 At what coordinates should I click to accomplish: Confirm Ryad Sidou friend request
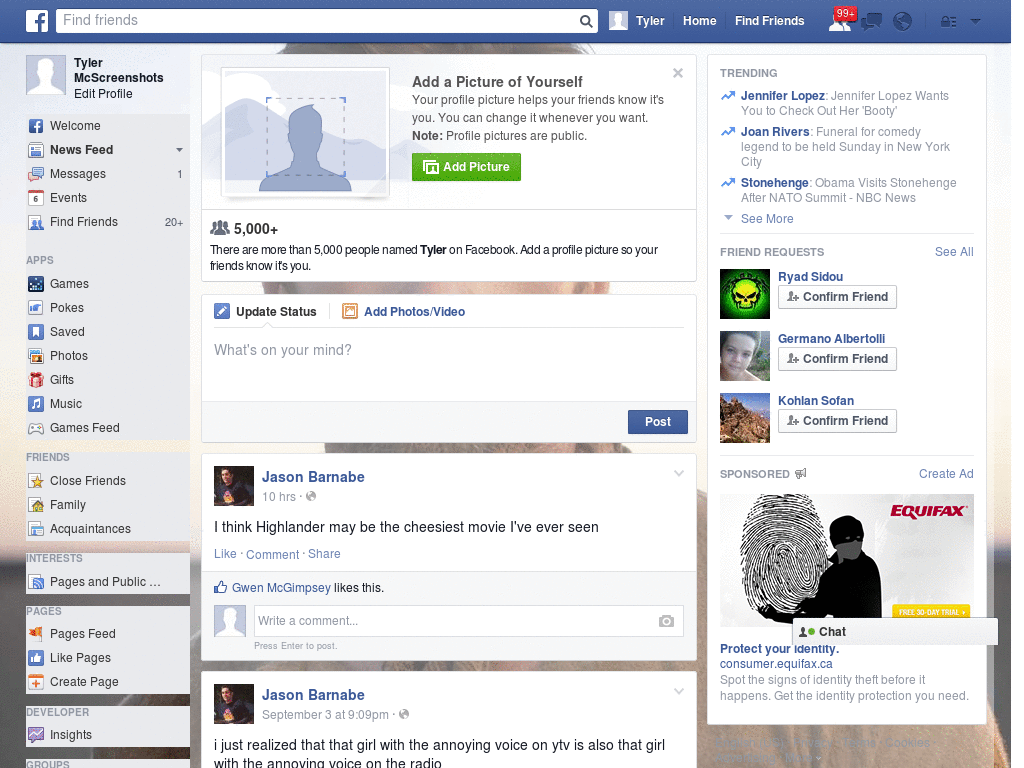(x=837, y=297)
